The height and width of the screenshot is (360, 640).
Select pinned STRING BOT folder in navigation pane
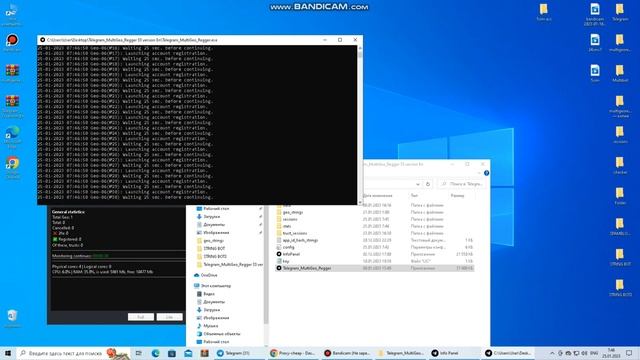211,248
